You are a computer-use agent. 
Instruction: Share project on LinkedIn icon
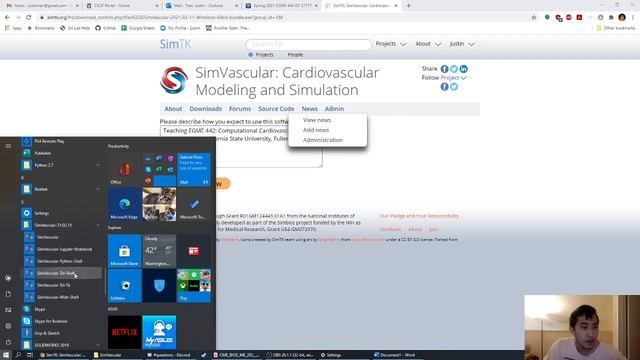coord(463,69)
